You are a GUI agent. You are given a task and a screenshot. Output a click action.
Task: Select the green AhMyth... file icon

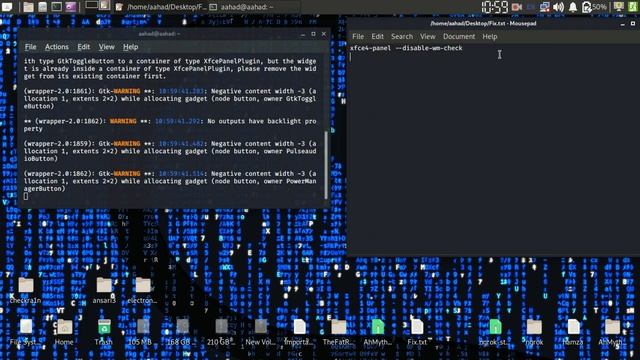pyautogui.click(x=378, y=332)
